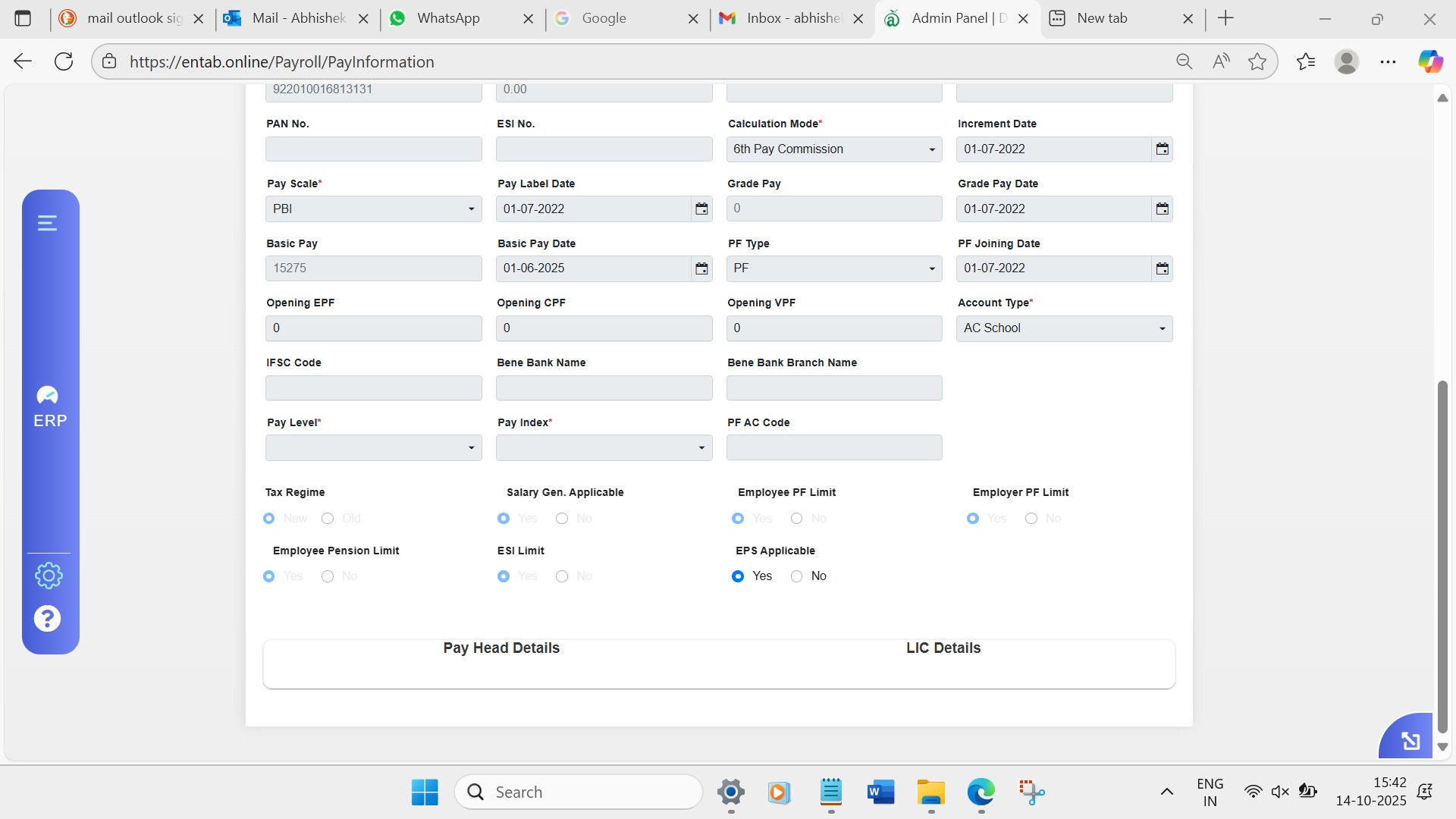Image resolution: width=1456 pixels, height=819 pixels.
Task: Open the PF Joining Date calendar icon
Action: click(1162, 268)
